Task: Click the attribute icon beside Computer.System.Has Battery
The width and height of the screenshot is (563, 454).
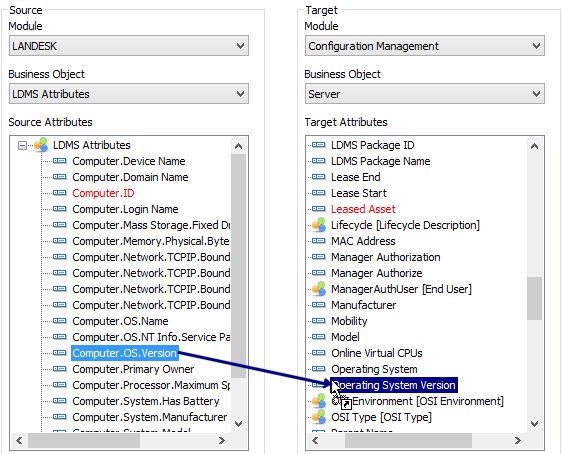Action: (60, 400)
